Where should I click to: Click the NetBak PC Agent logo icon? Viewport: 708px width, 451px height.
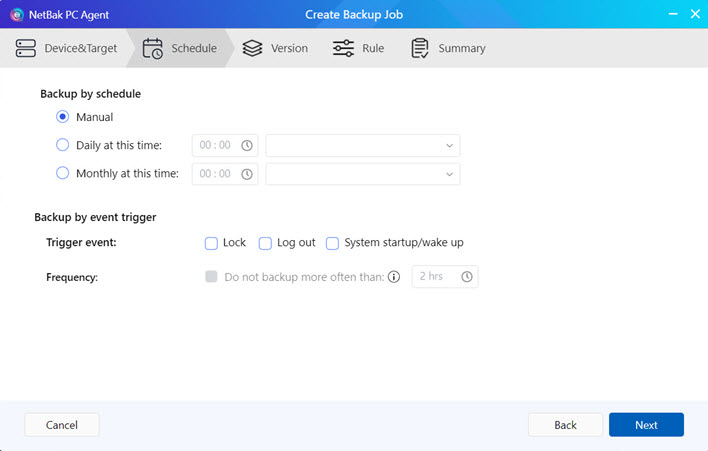coord(17,15)
